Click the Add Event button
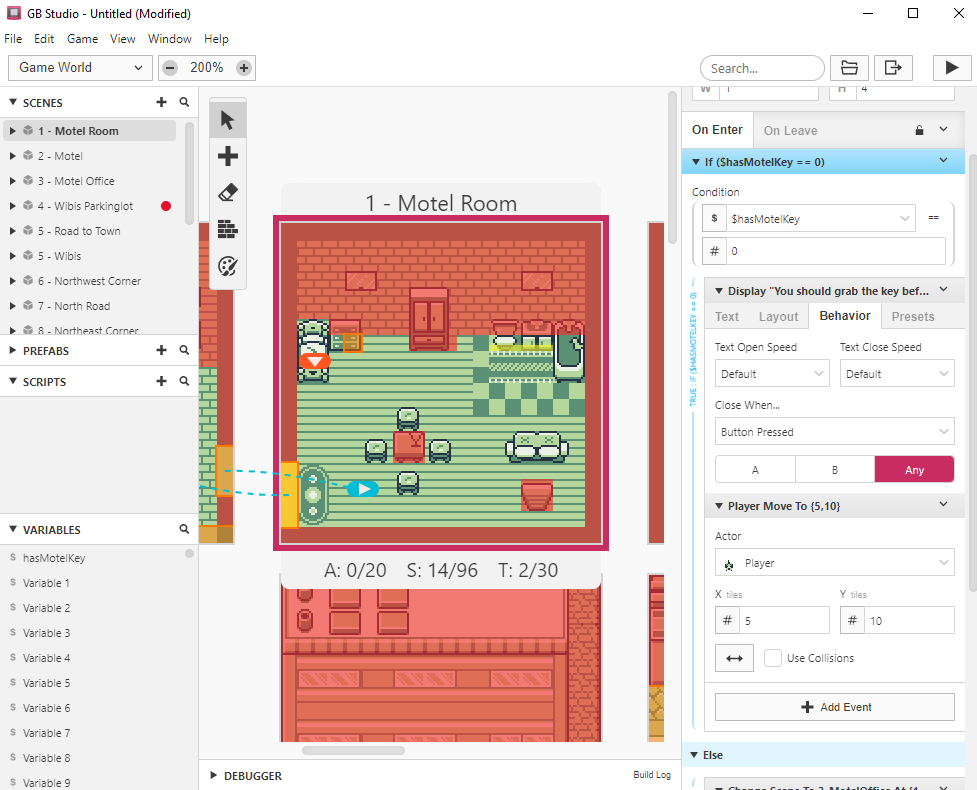The image size is (977, 790). (x=835, y=707)
